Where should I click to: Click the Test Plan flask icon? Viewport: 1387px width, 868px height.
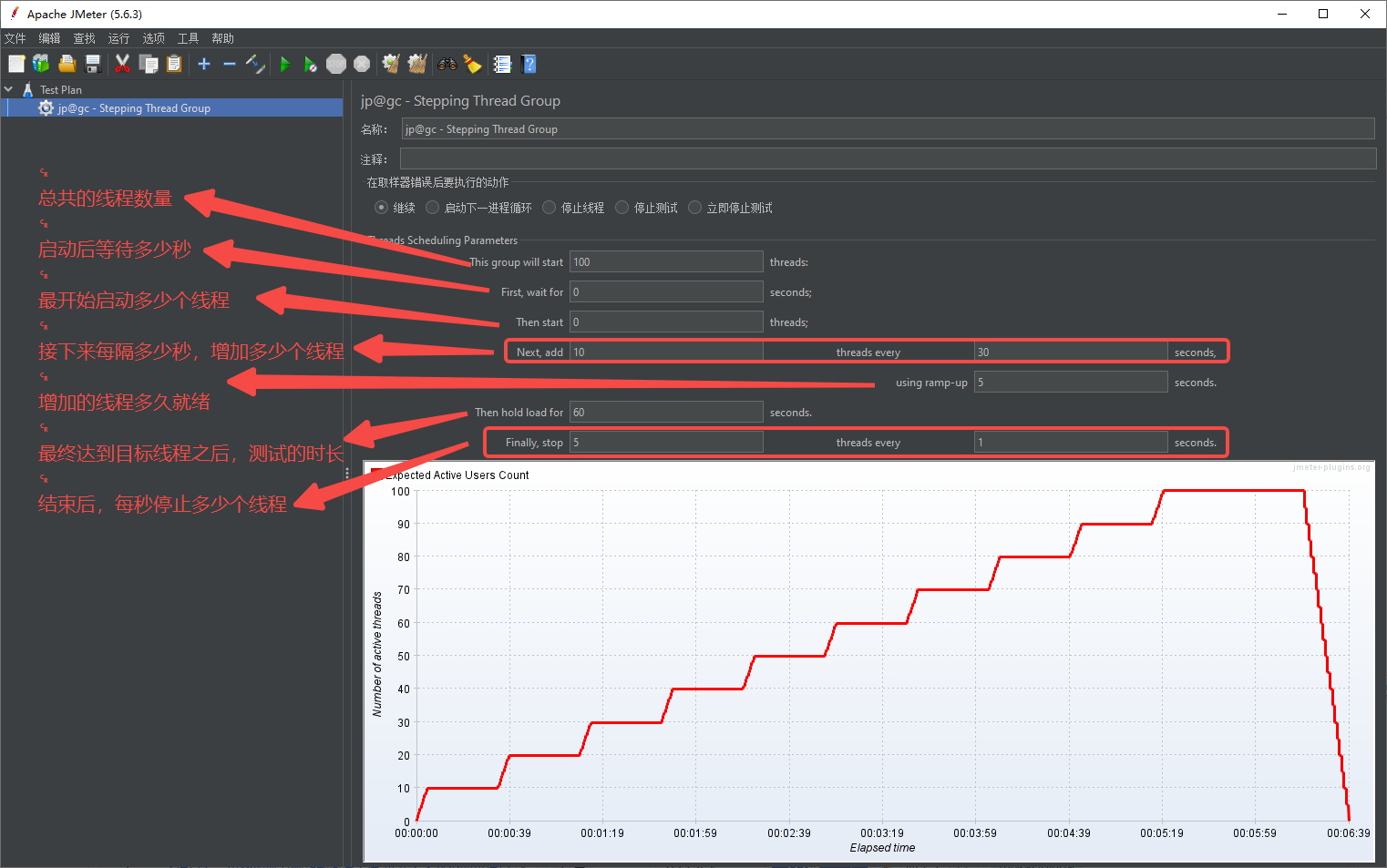pos(27,89)
